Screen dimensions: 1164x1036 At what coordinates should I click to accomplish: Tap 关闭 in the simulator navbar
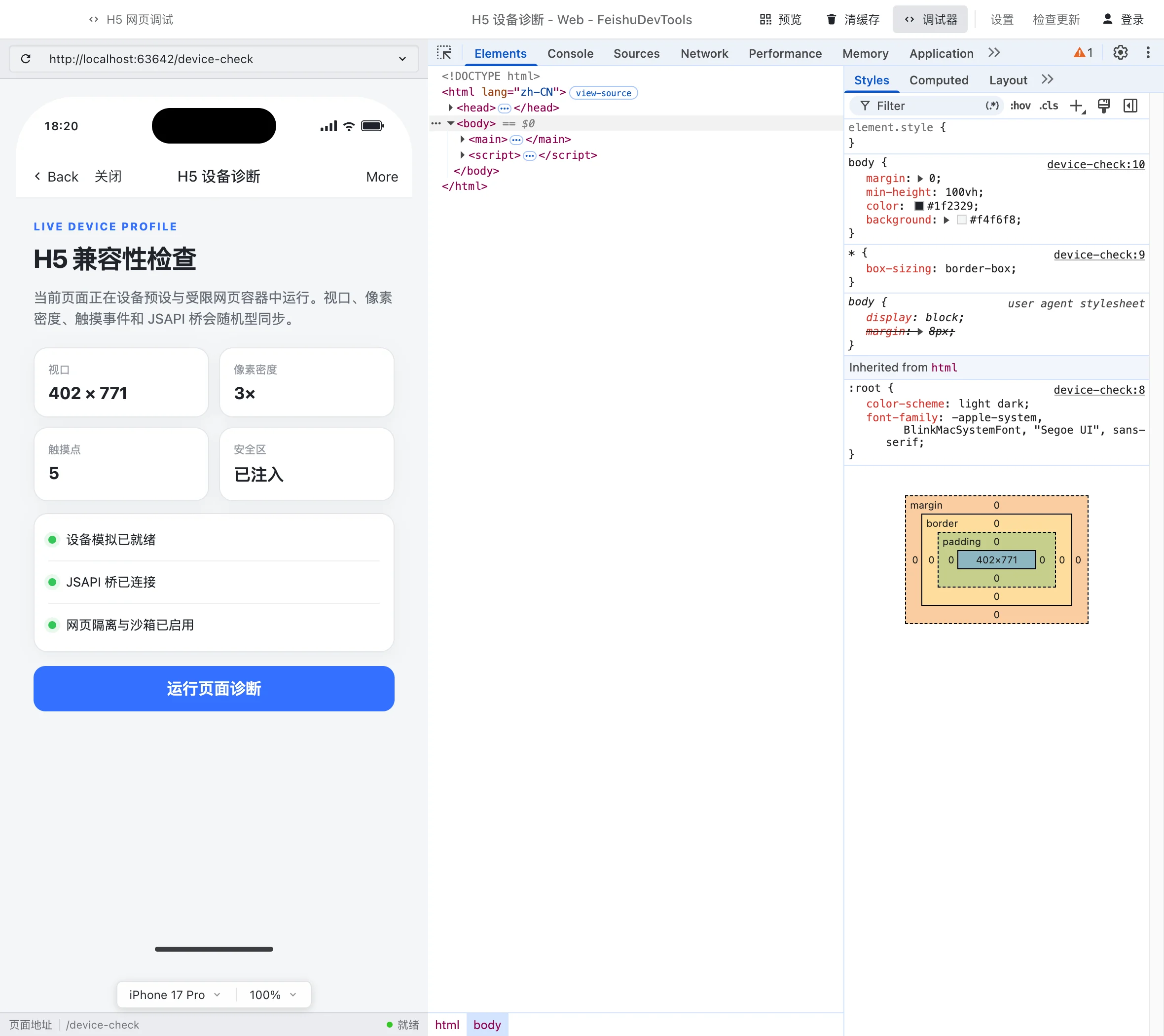click(108, 177)
